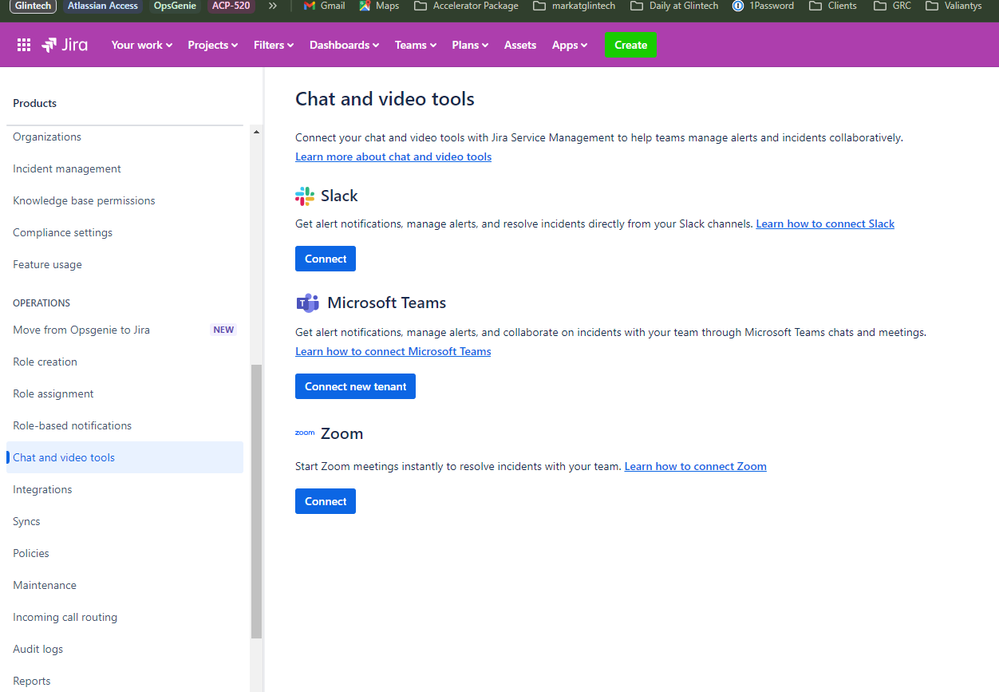Open the Apps dropdown menu
The width and height of the screenshot is (999, 692).
pyautogui.click(x=568, y=45)
